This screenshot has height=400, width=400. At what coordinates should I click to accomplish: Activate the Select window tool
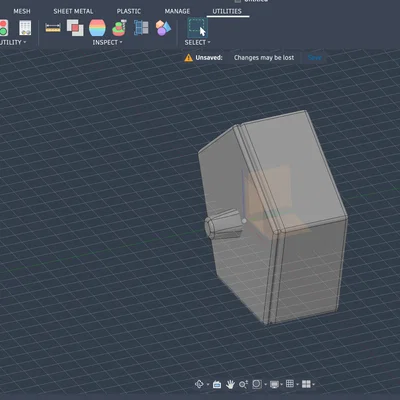click(x=197, y=28)
